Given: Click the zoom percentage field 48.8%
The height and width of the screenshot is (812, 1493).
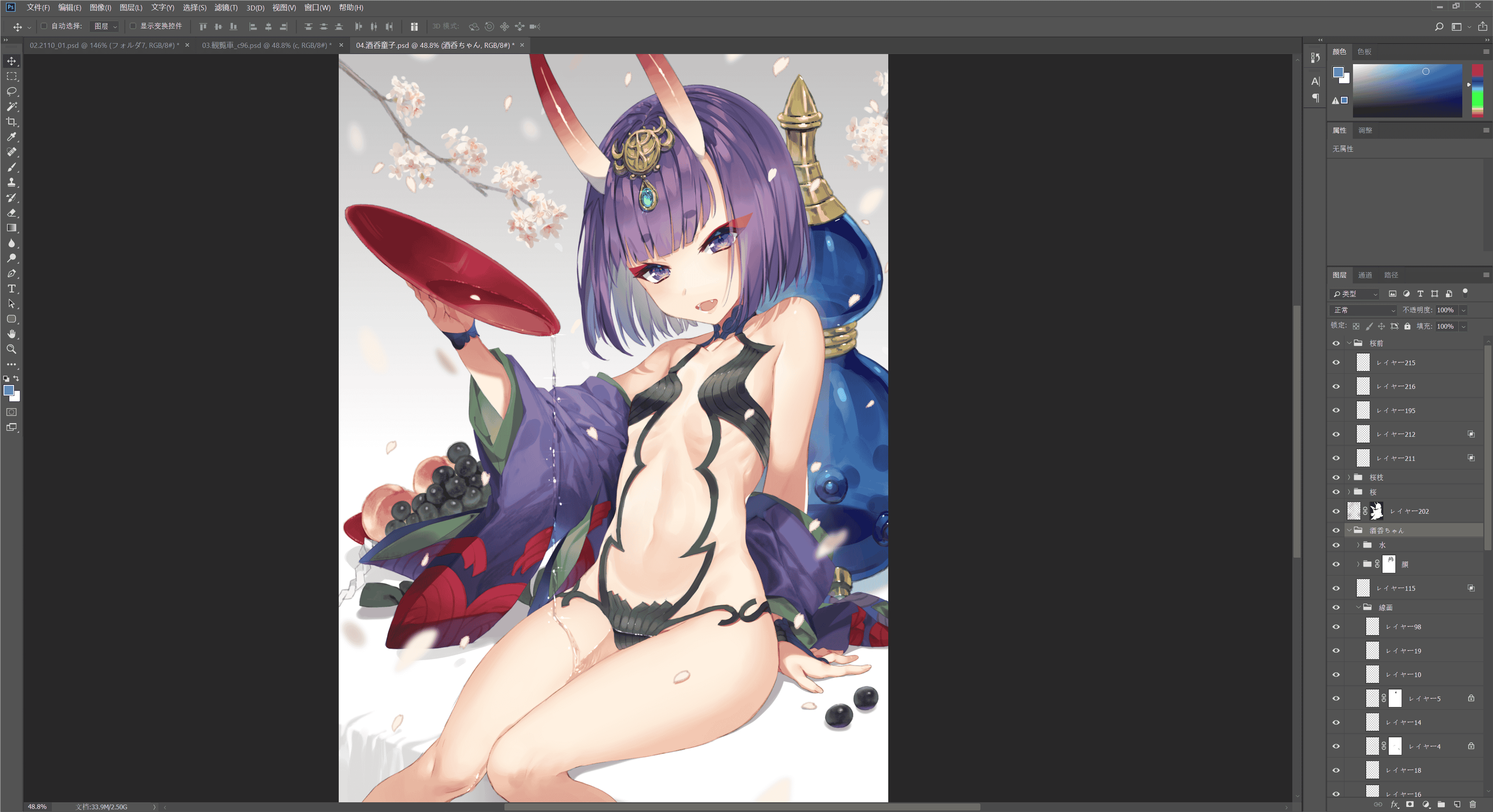Looking at the screenshot, I should (37, 807).
